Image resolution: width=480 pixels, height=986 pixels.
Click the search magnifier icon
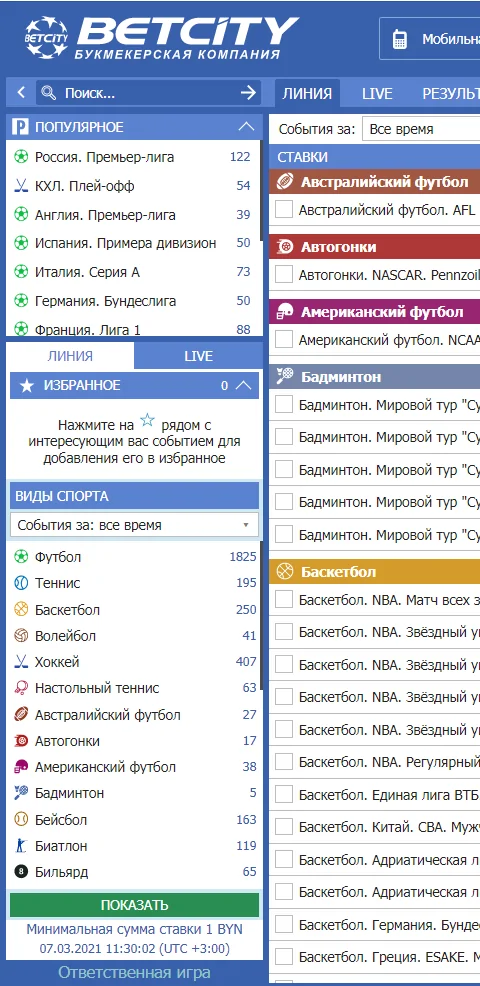pos(48,93)
